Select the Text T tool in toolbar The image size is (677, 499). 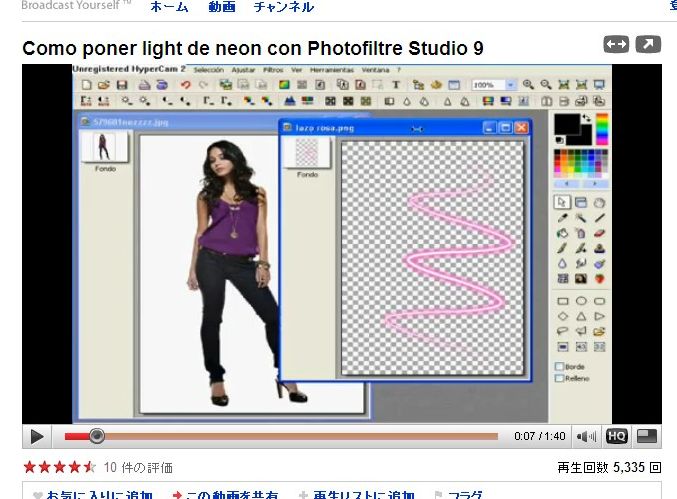coord(396,85)
